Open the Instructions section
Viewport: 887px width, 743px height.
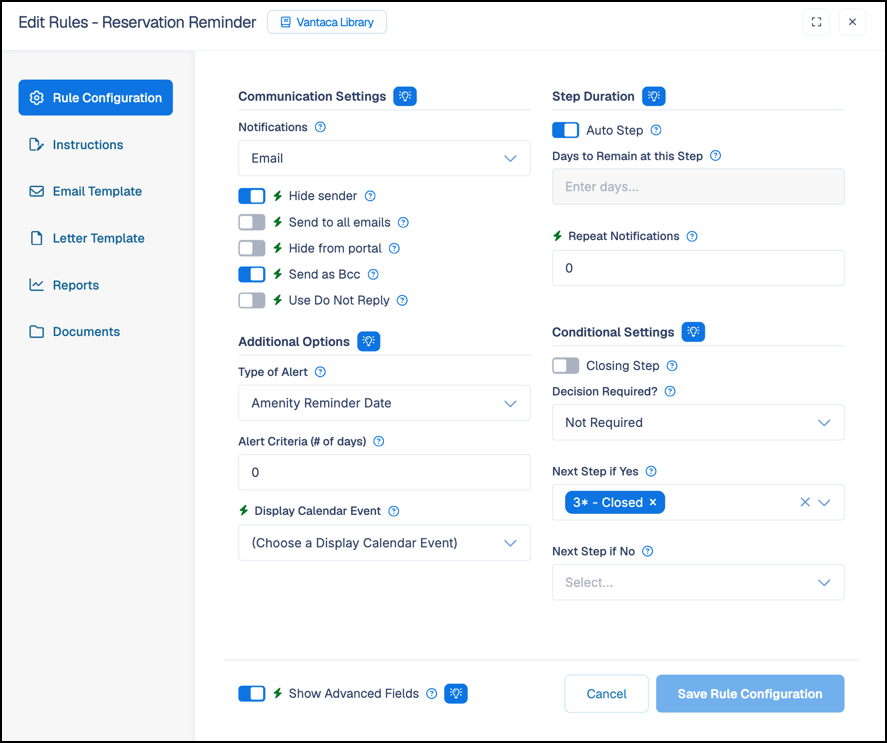click(76, 145)
